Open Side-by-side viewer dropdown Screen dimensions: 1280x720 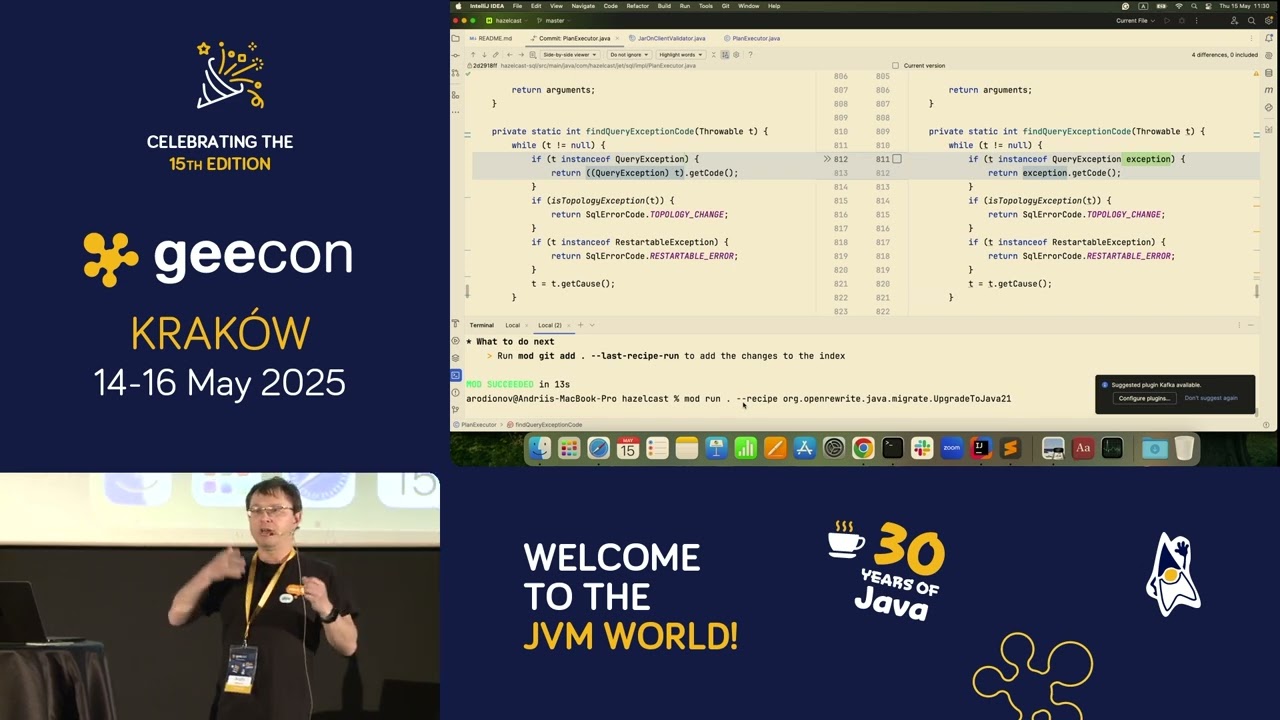(x=569, y=55)
